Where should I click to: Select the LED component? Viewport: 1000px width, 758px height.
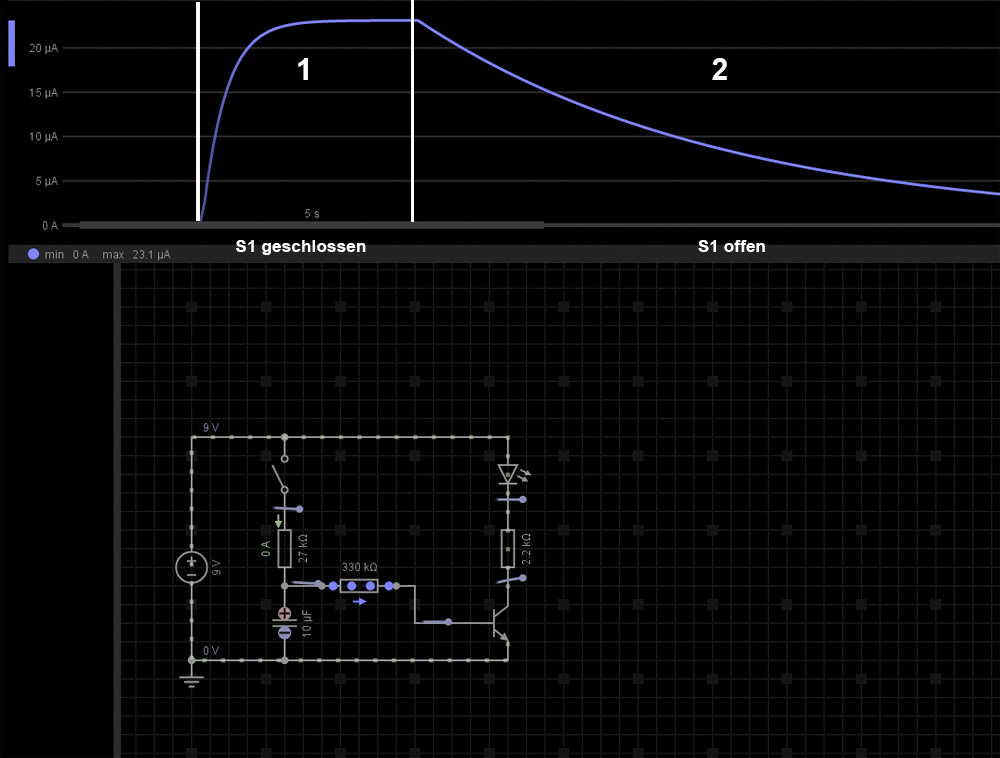pyautogui.click(x=508, y=474)
